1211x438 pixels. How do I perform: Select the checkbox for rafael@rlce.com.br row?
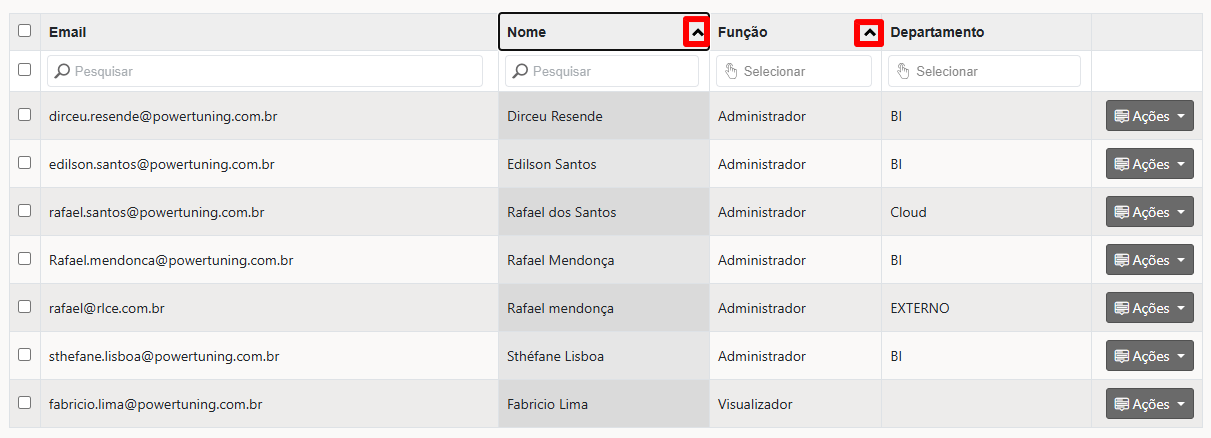25,307
